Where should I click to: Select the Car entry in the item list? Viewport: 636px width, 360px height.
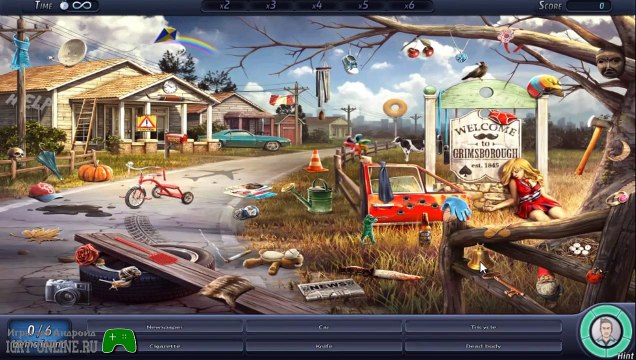pos(324,327)
